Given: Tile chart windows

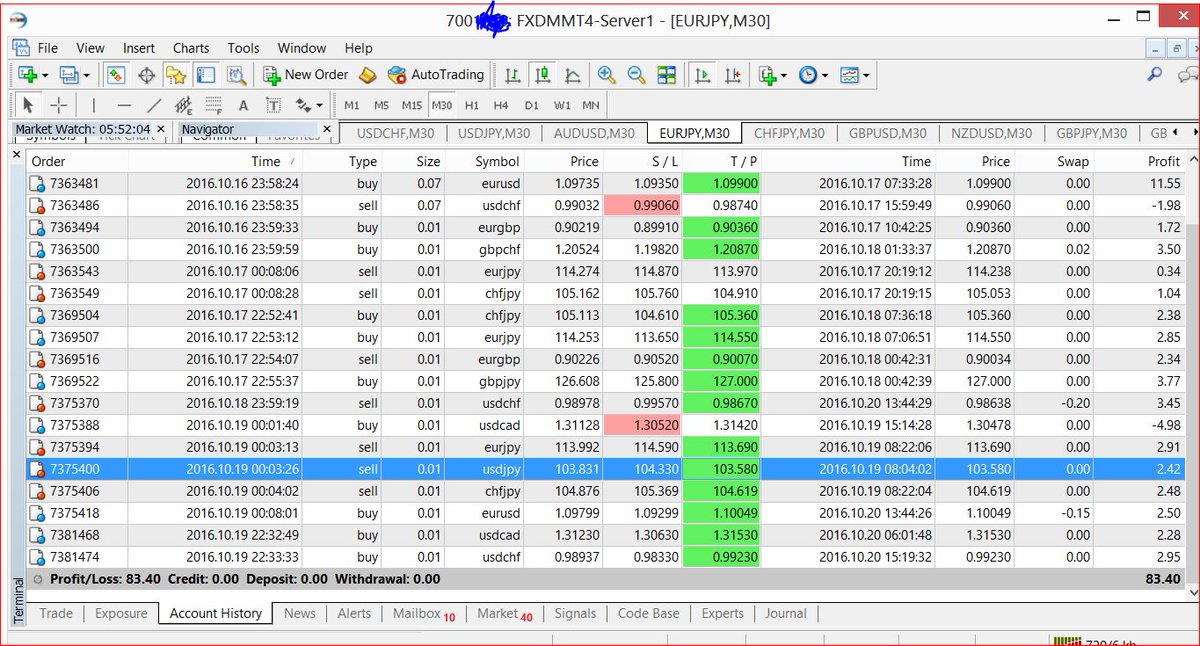Looking at the screenshot, I should 667,74.
